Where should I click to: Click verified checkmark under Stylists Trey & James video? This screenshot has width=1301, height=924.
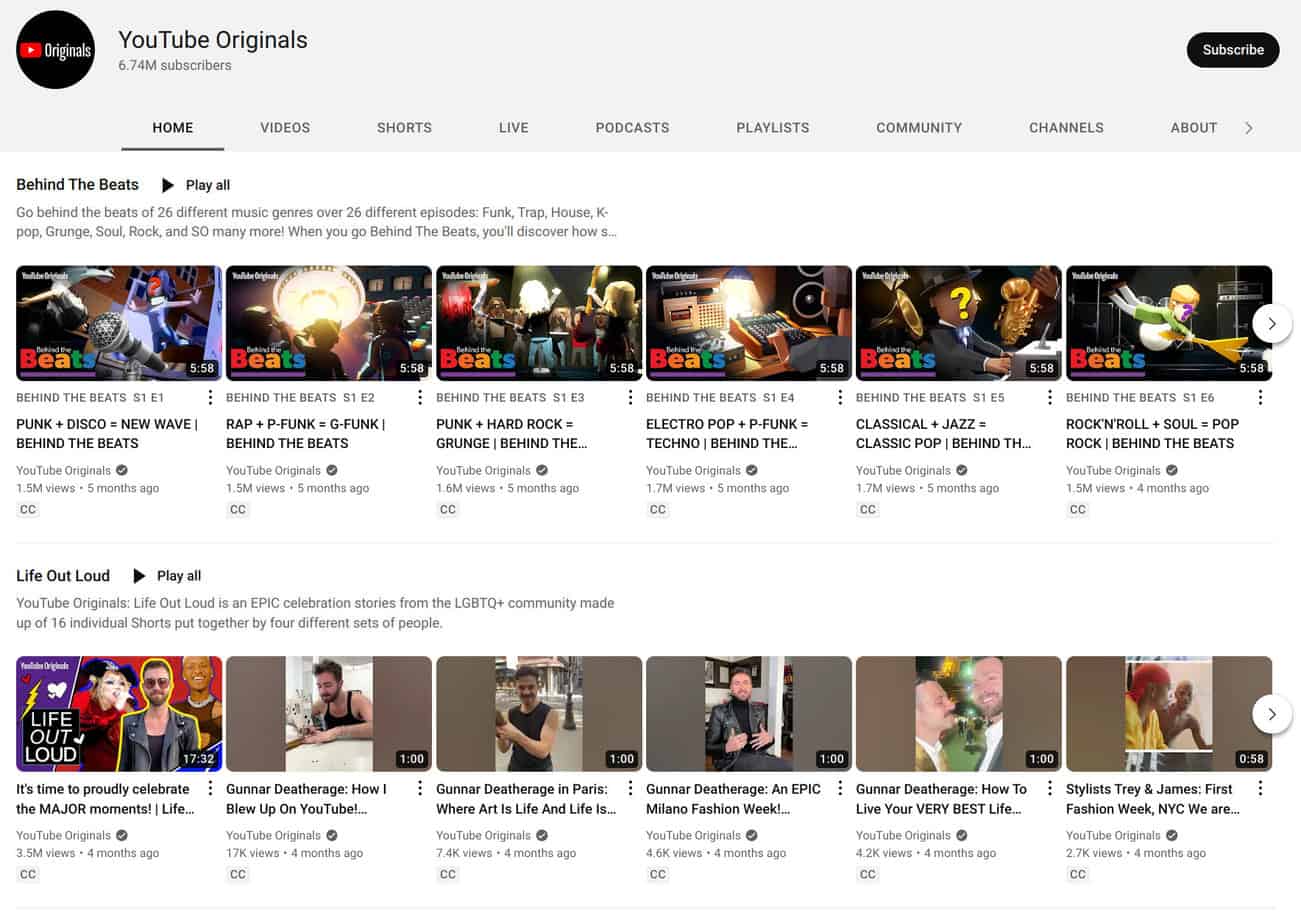[1172, 836]
